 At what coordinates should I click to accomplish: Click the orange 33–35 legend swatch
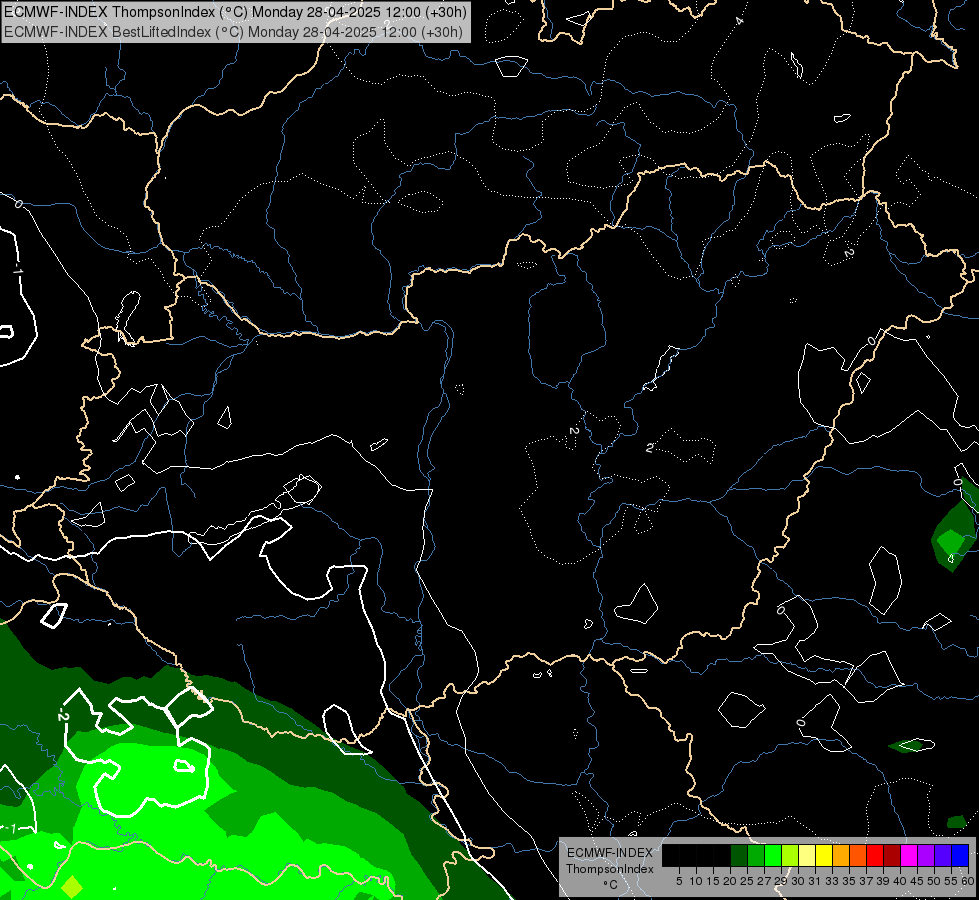click(841, 856)
